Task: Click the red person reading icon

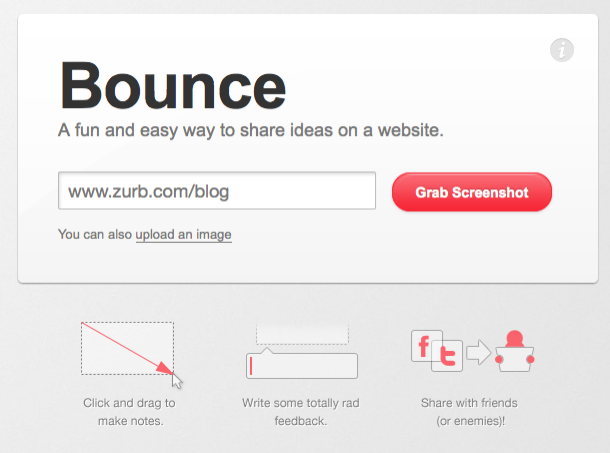Action: point(515,351)
